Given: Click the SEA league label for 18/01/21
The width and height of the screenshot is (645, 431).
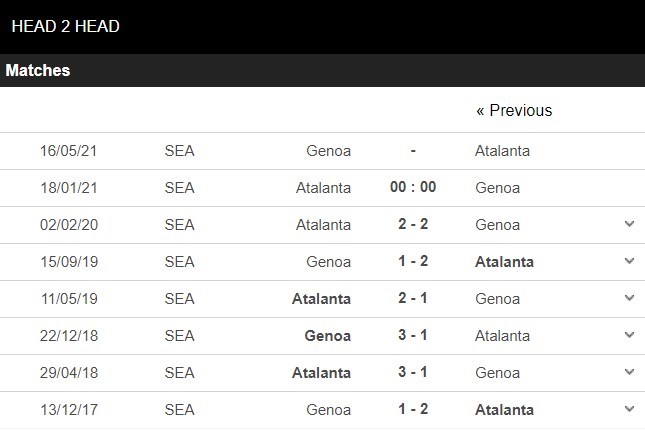Looking at the screenshot, I should (x=179, y=188).
